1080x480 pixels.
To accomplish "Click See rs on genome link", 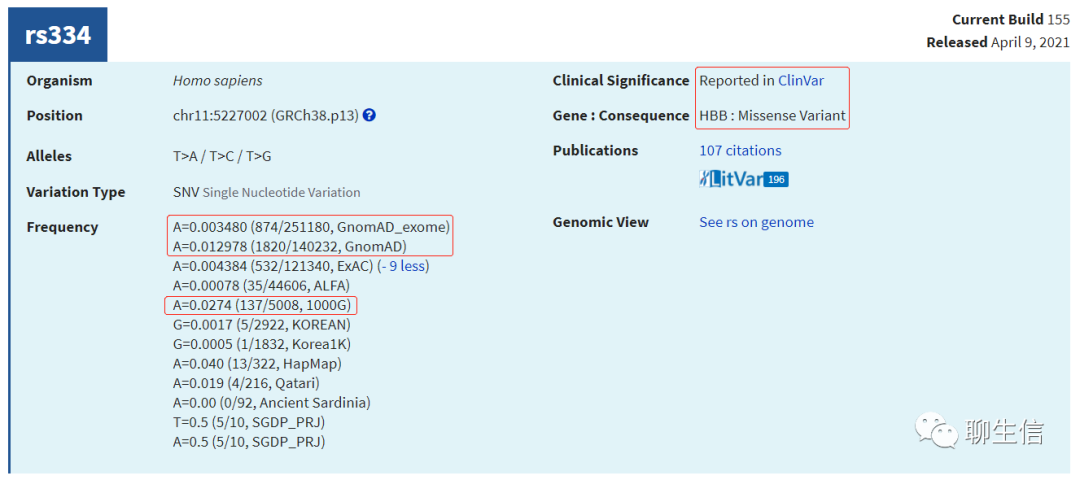I will point(756,222).
